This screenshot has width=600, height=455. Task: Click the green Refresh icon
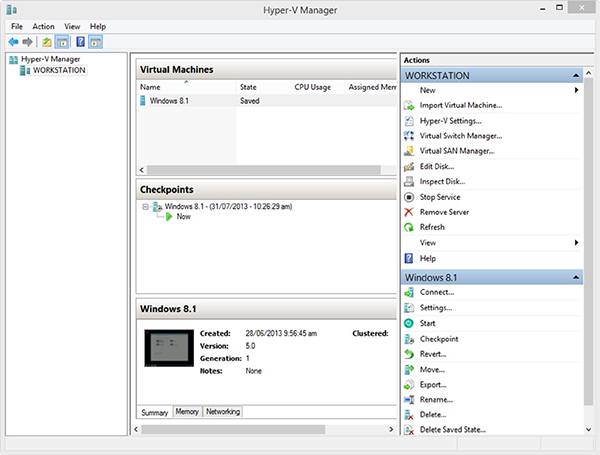coord(409,227)
